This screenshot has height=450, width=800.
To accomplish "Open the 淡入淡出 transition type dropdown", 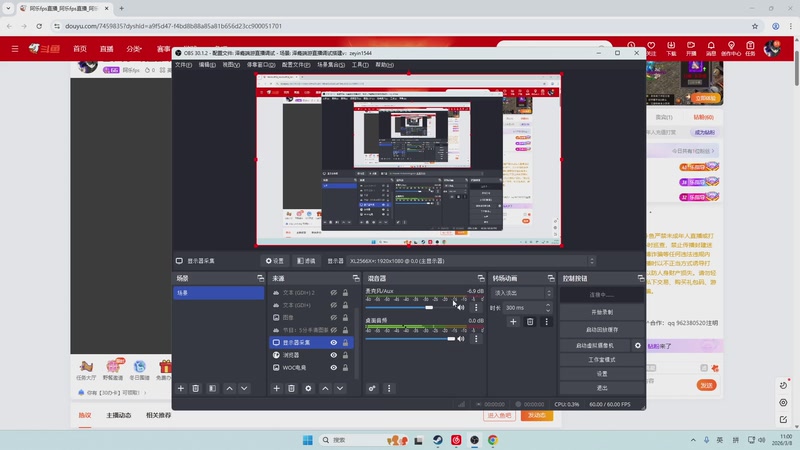I will pyautogui.click(x=521, y=293).
